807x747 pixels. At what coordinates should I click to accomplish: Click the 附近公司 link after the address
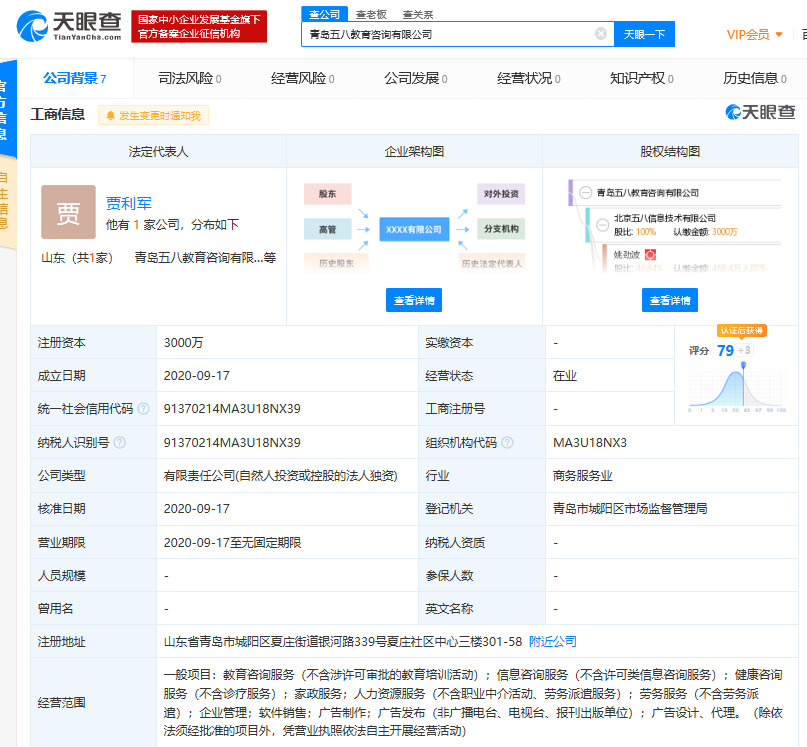coord(553,641)
